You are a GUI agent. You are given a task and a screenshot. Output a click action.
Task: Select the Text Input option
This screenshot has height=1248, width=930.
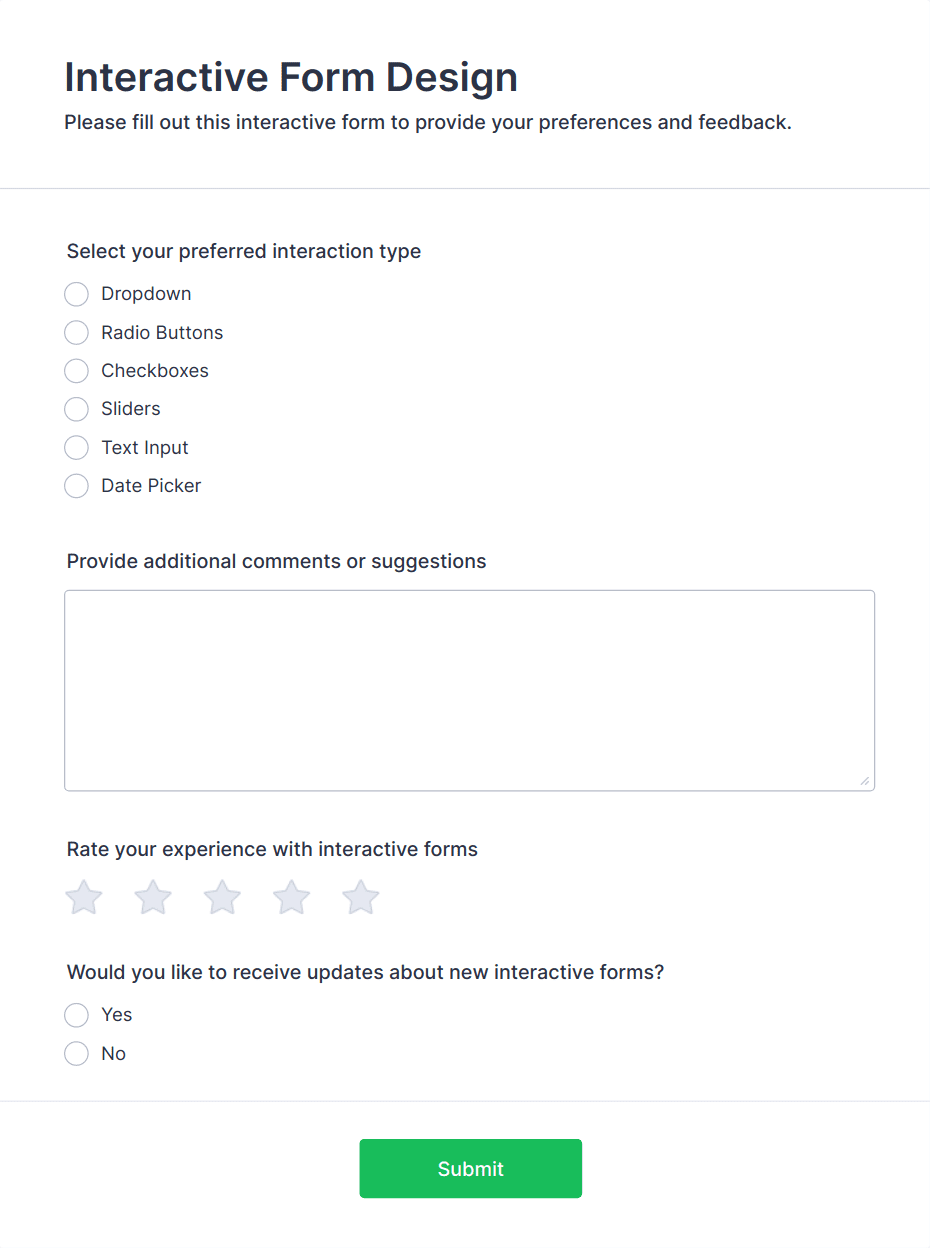(77, 447)
